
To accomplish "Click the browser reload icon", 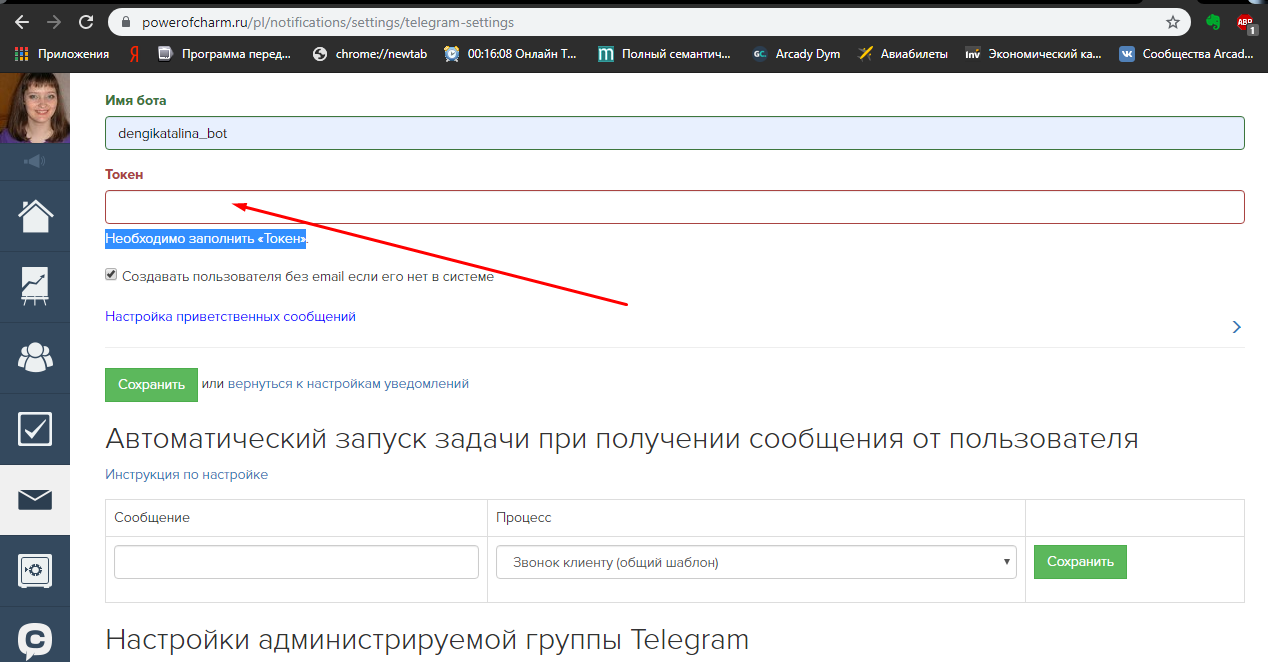I will 86,21.
